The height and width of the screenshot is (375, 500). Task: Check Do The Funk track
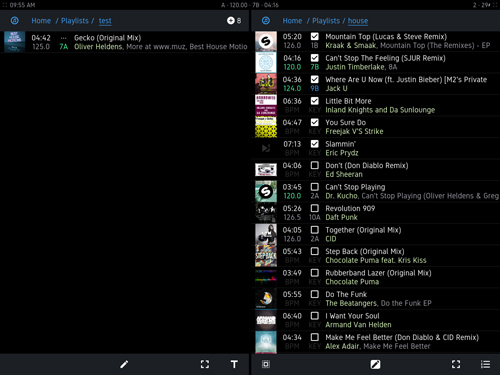tap(314, 294)
